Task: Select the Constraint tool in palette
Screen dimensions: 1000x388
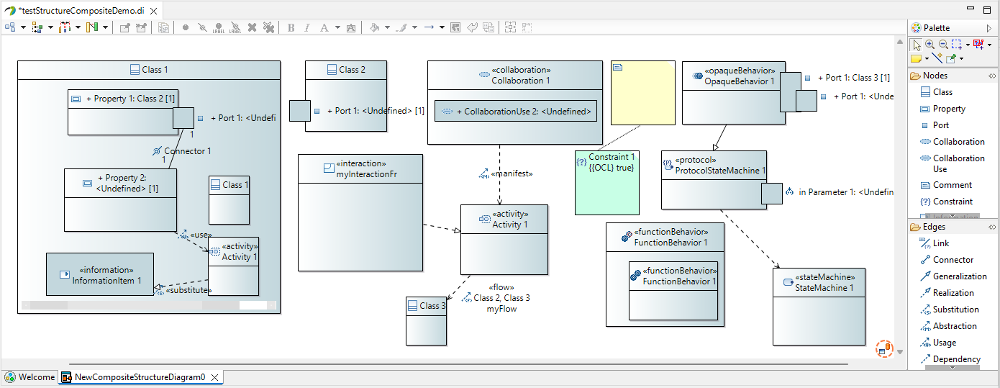Action: click(946, 202)
